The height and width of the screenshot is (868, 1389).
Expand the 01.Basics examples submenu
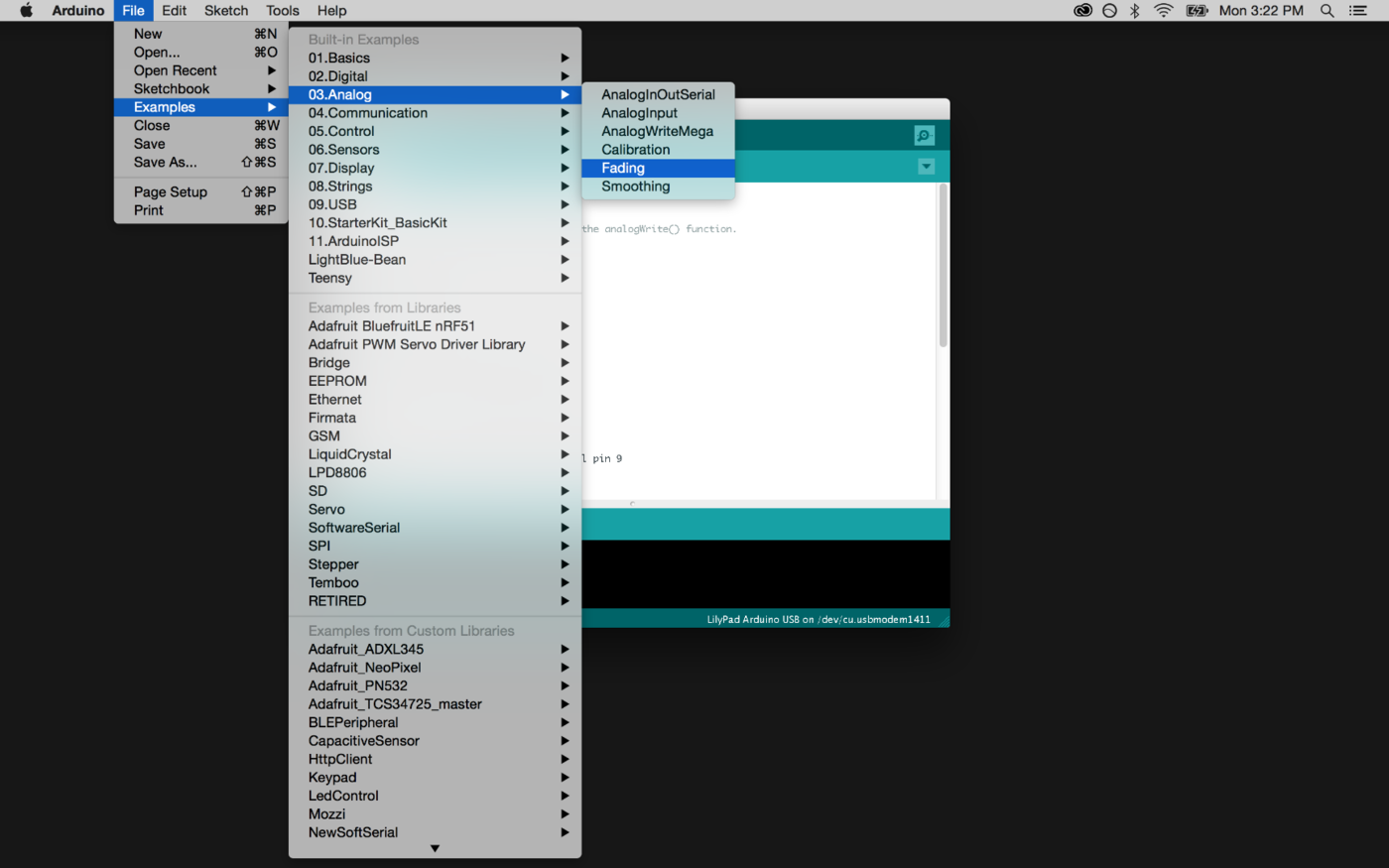coord(435,58)
